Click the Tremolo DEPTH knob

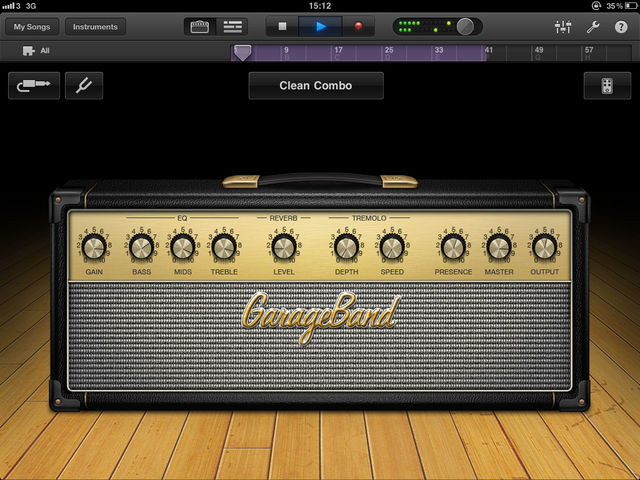(x=346, y=248)
